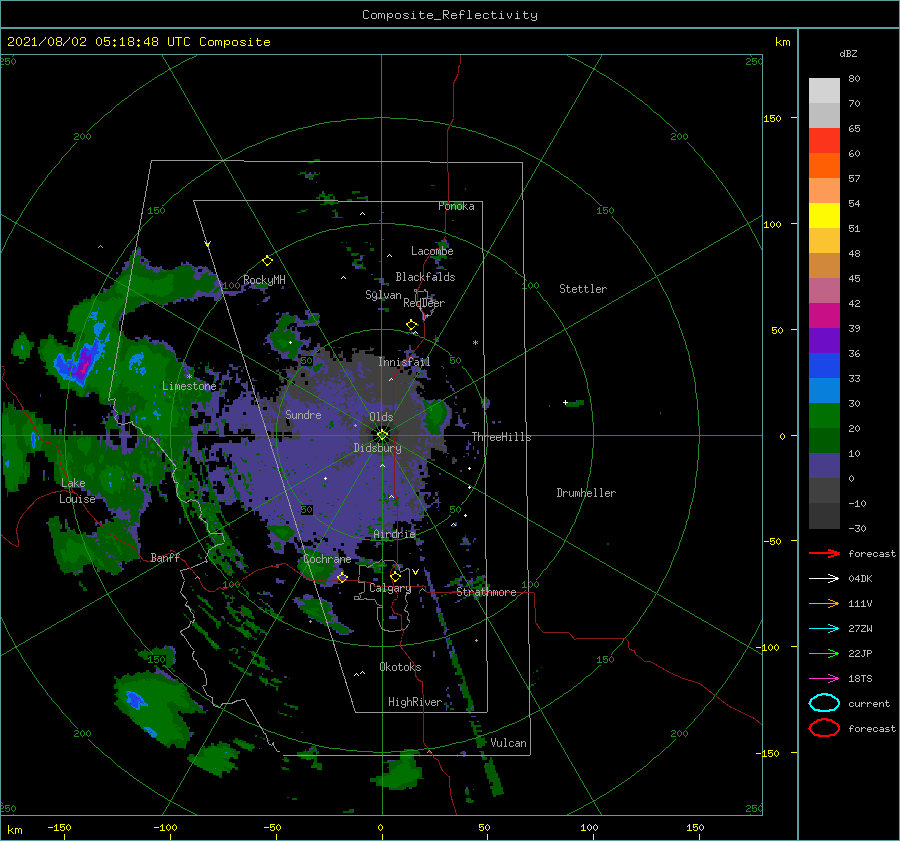Click the green 22JP arrow icon
The width and height of the screenshot is (900, 841).
pos(824,653)
